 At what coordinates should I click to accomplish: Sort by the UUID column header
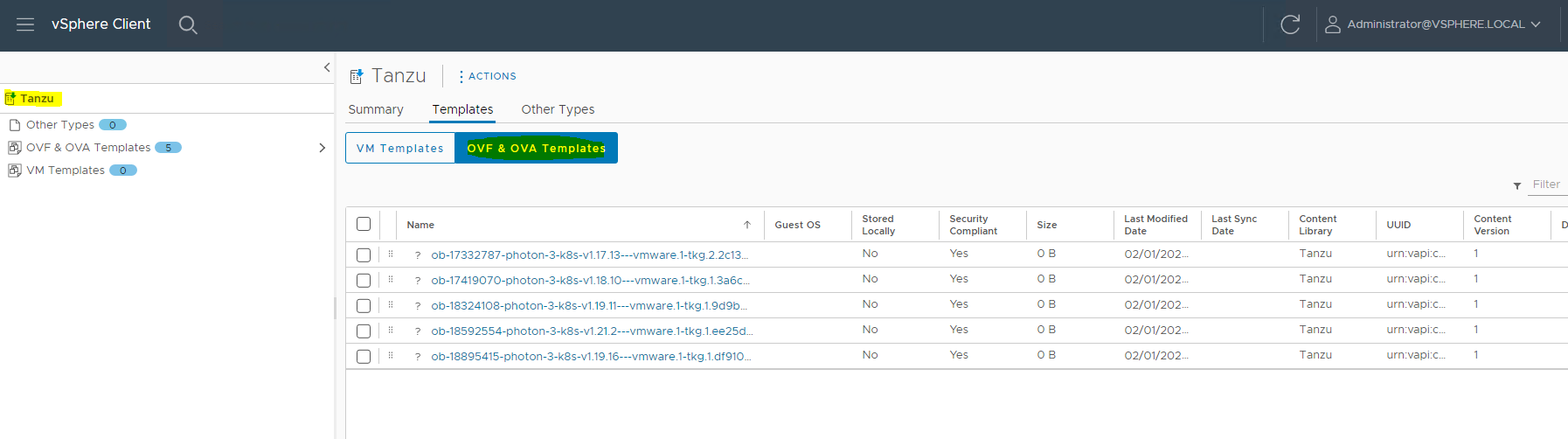click(1398, 225)
